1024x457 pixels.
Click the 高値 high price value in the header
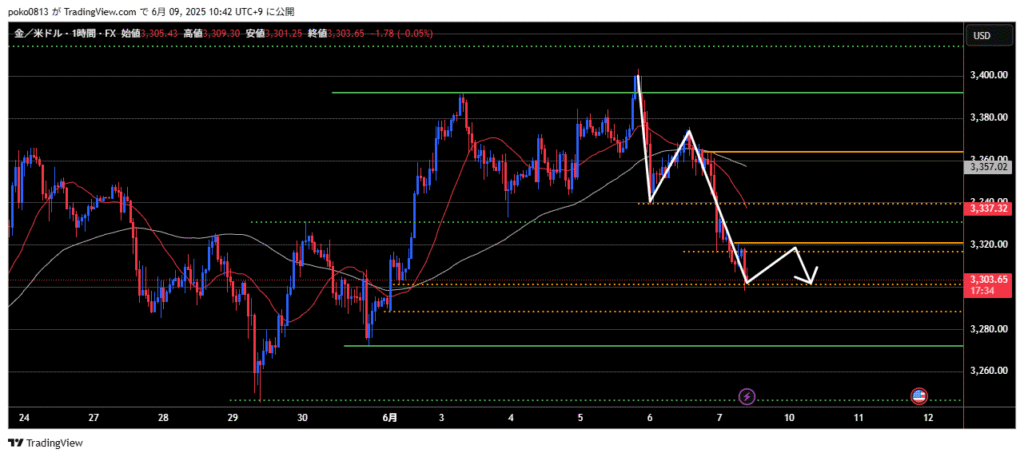(x=220, y=34)
